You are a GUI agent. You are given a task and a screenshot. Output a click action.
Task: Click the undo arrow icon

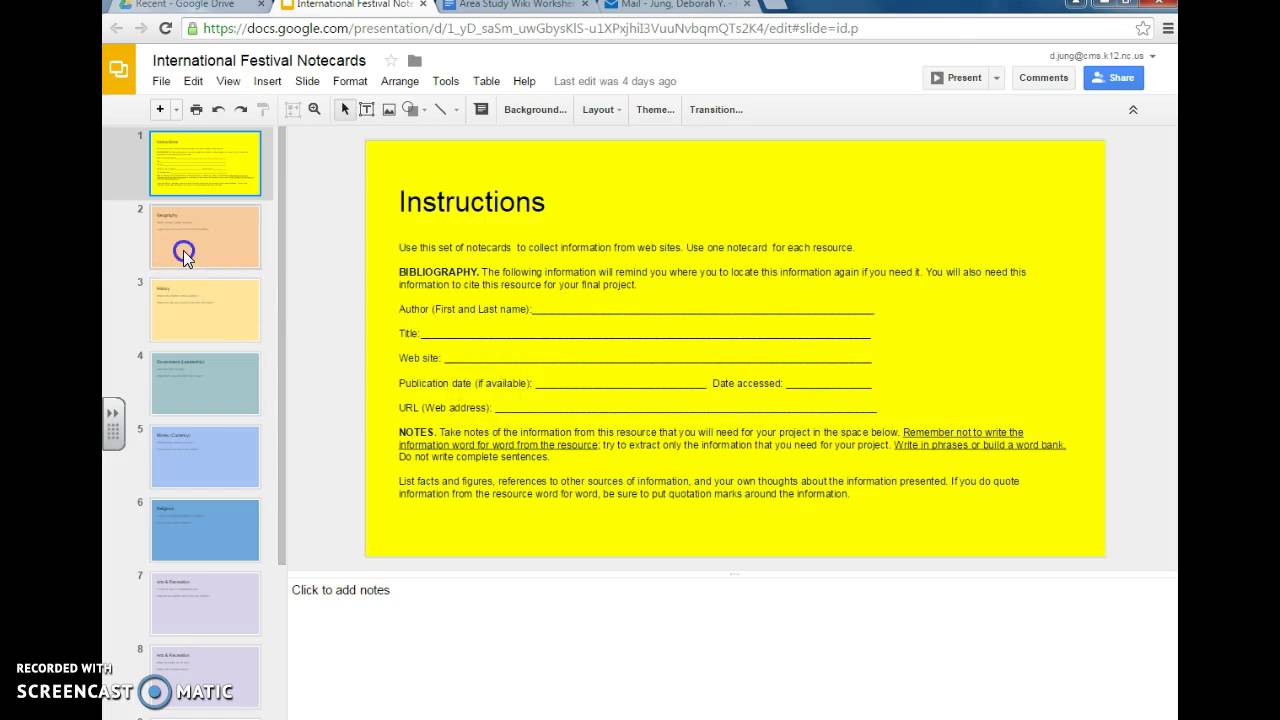(218, 110)
